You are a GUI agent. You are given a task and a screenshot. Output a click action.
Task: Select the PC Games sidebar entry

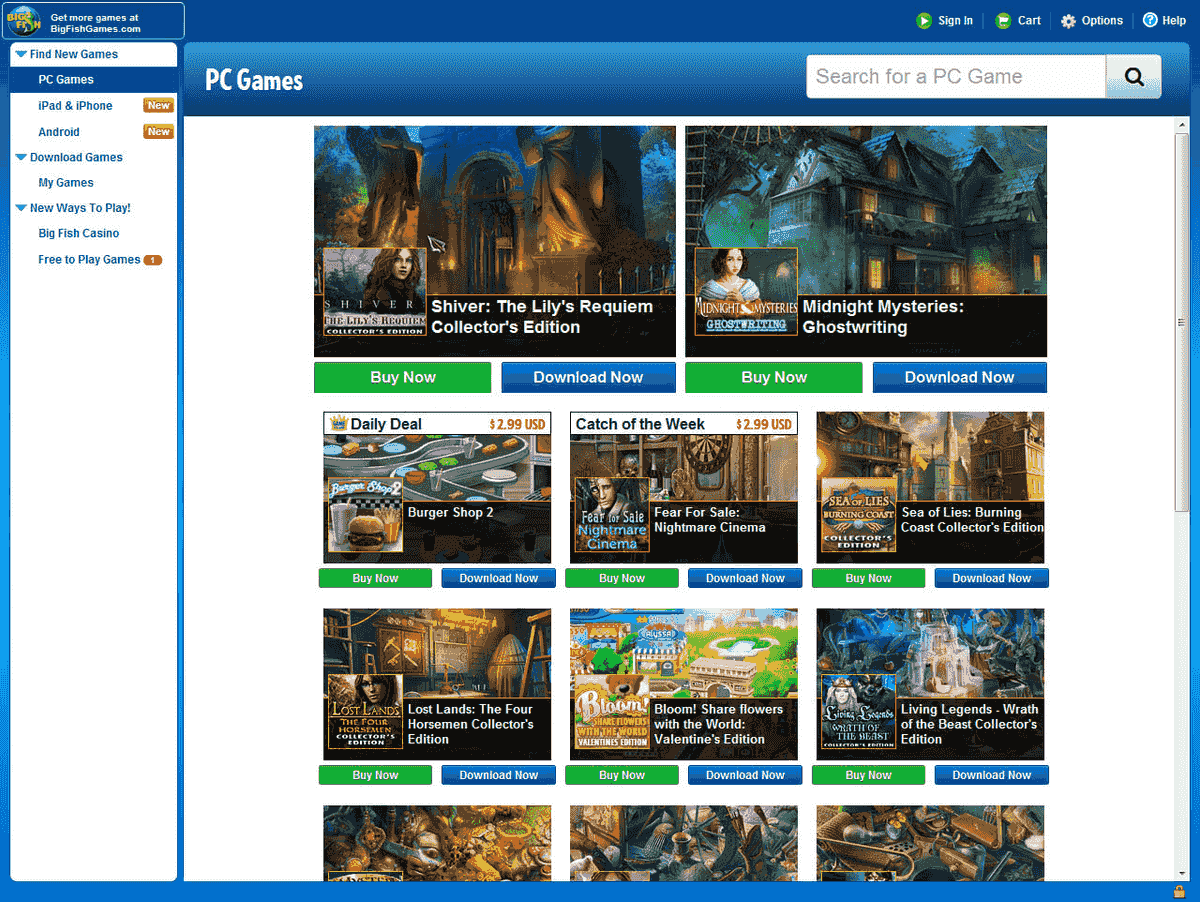66,79
